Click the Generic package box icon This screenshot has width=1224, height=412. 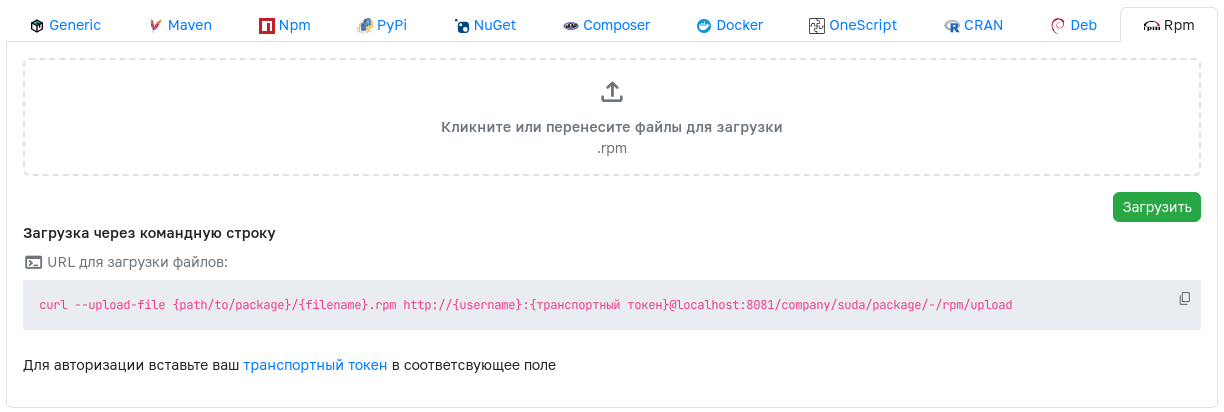click(x=37, y=26)
